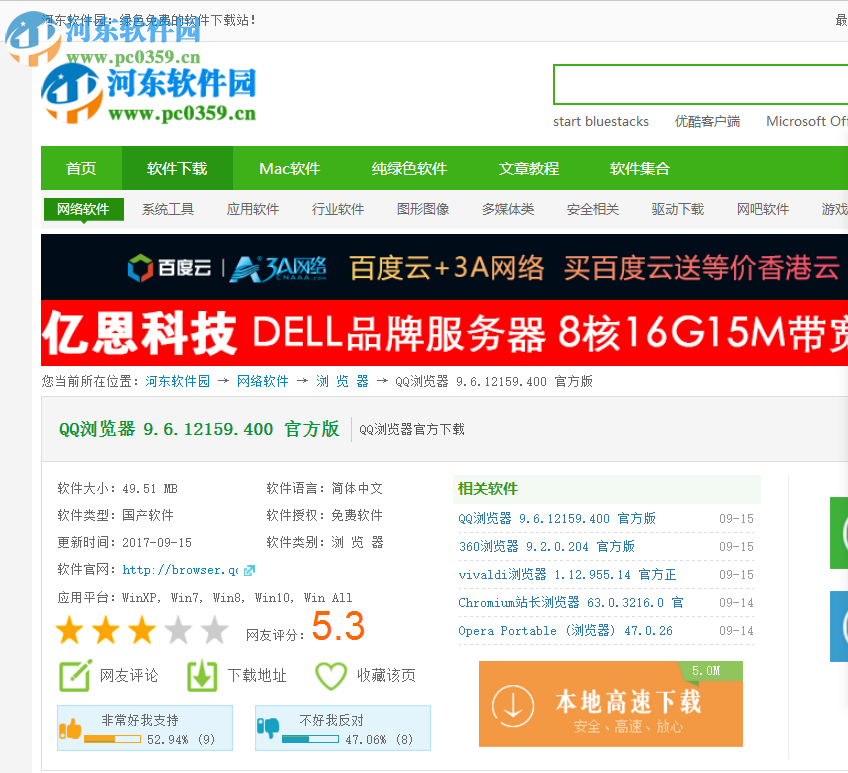Favorite the page with the heart icon
The width and height of the screenshot is (848, 773).
tap(330, 675)
